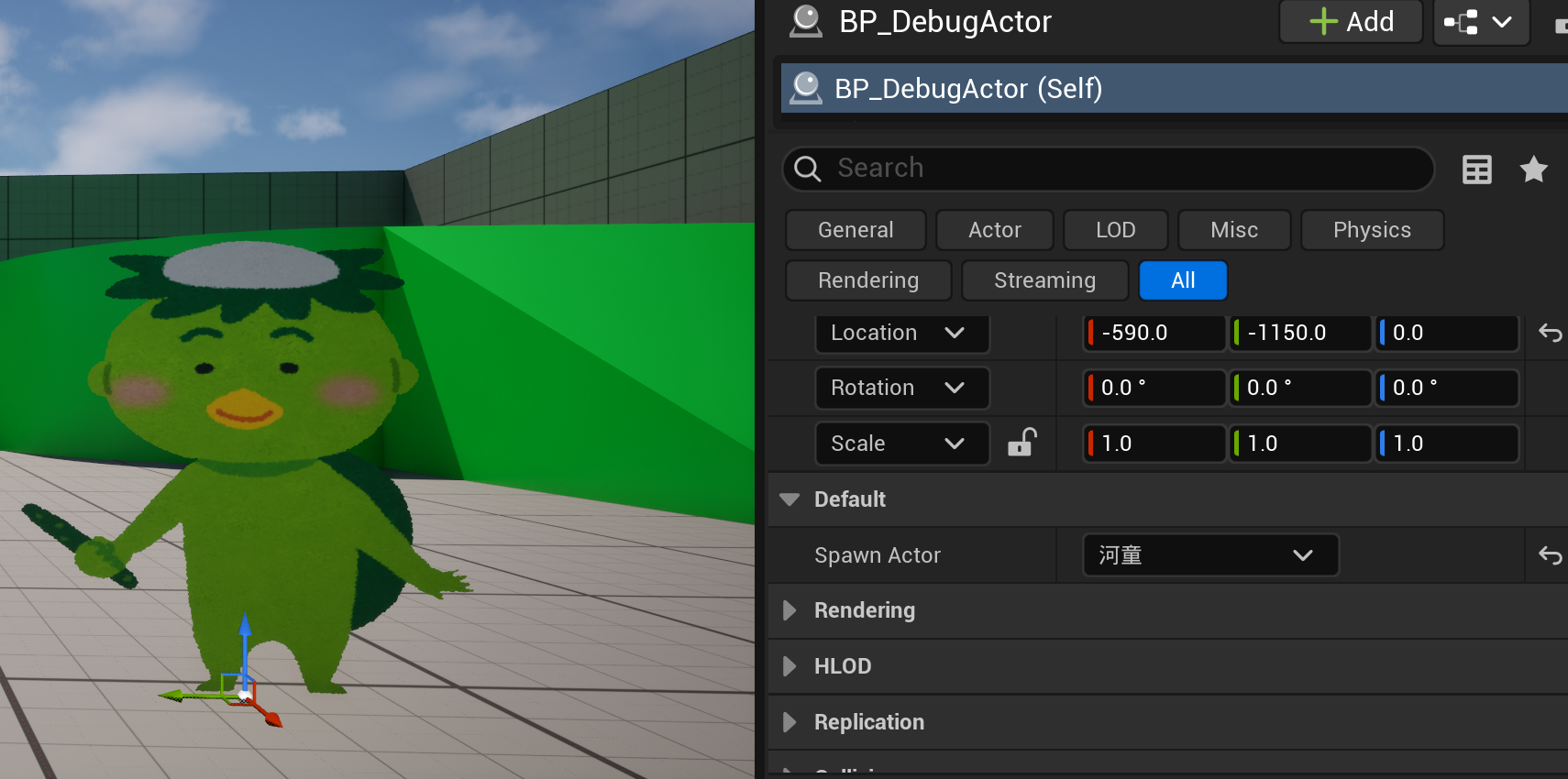Viewport: 1568px width, 779px height.
Task: Open the property matrix table icon
Action: pos(1477,170)
